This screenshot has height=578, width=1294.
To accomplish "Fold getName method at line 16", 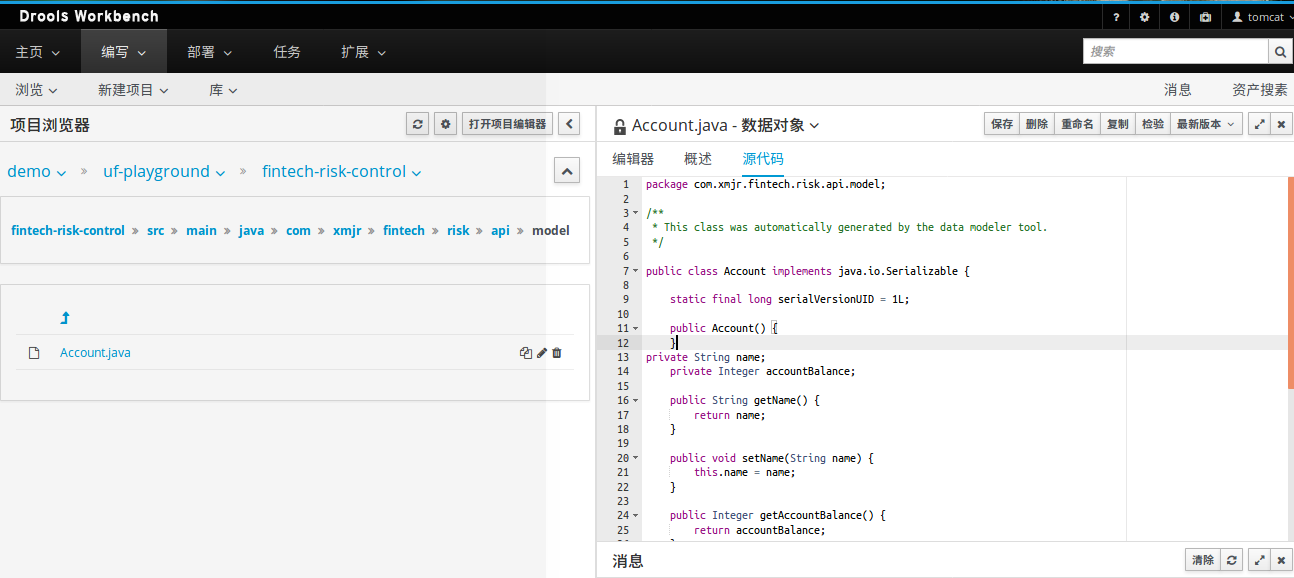I will (636, 400).
